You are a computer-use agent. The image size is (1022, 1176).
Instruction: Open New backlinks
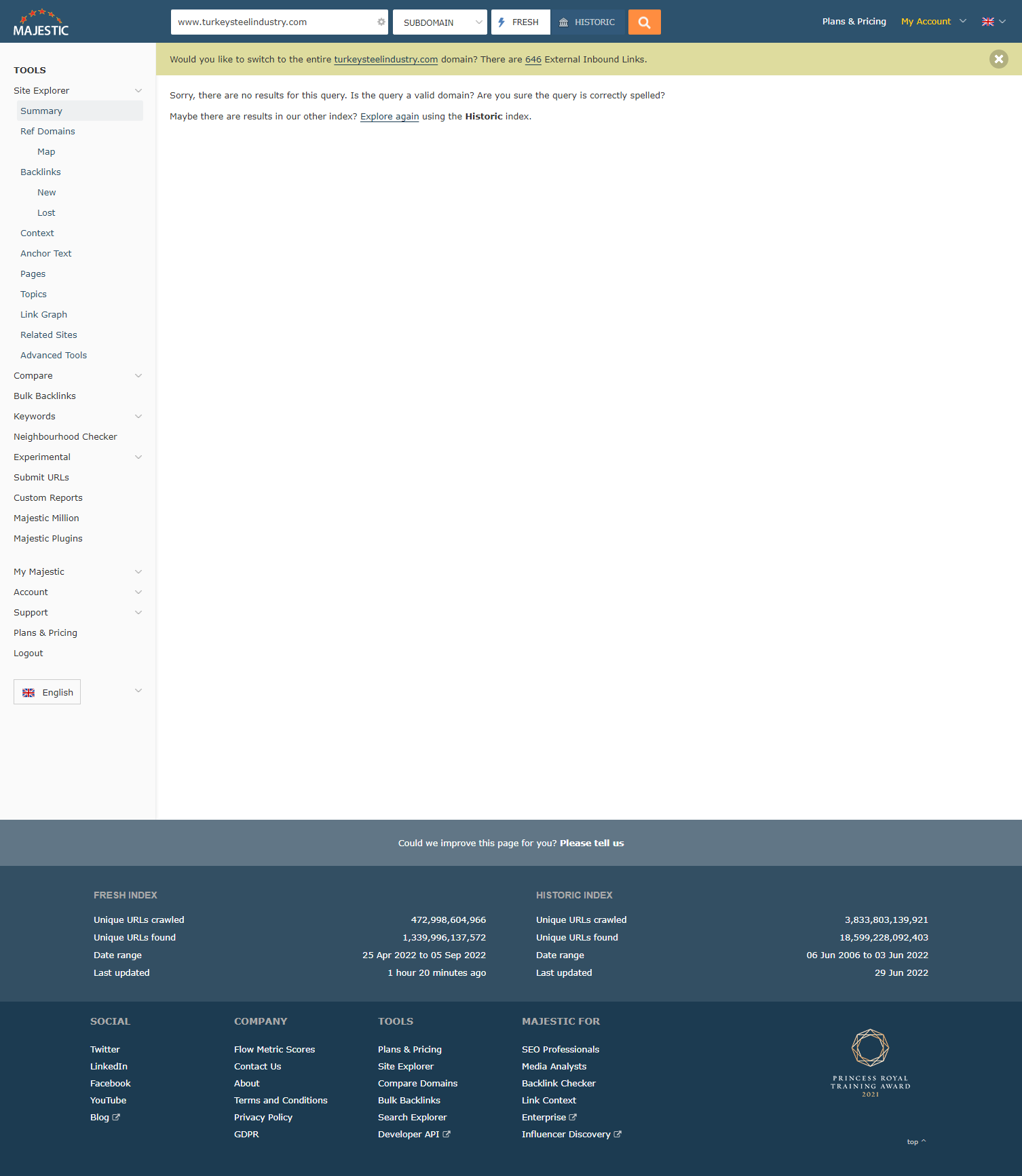pyautogui.click(x=47, y=193)
